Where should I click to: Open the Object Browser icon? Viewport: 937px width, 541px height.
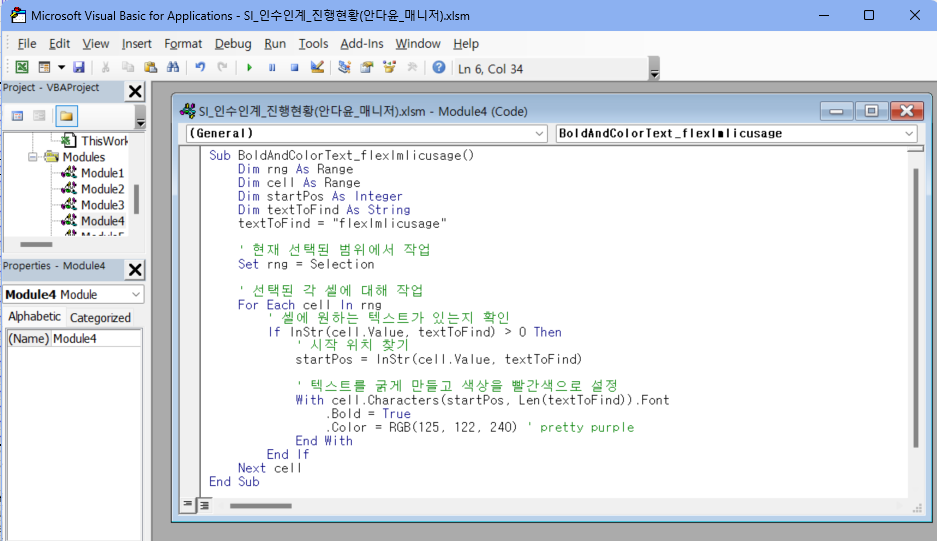(390, 67)
